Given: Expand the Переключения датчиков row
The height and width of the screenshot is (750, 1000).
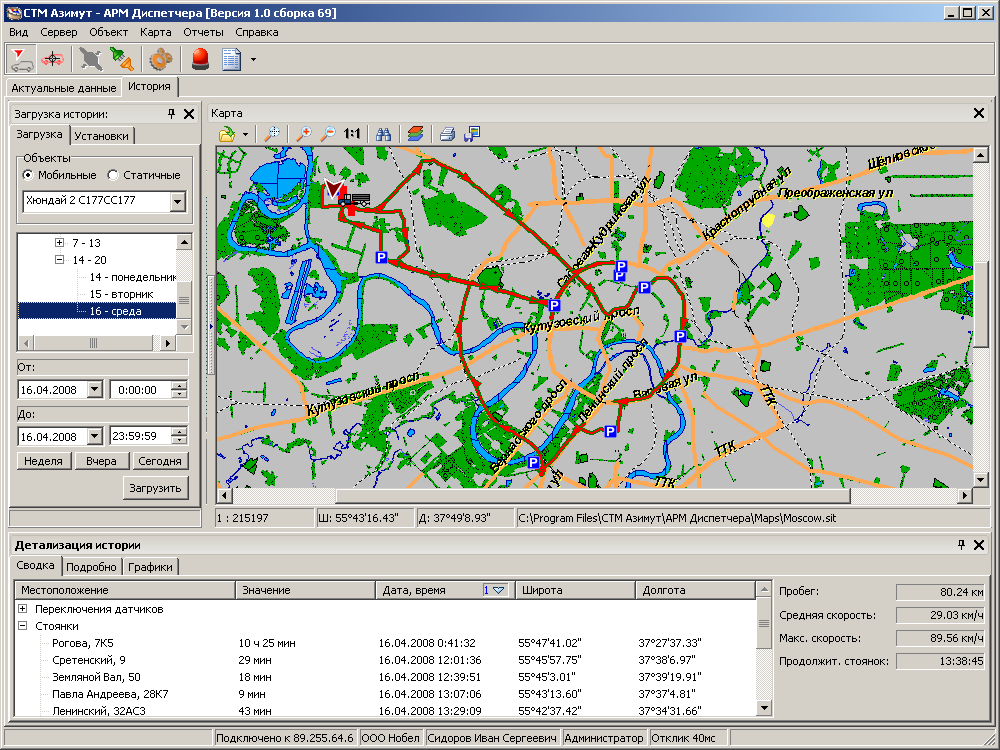Looking at the screenshot, I should tap(23, 608).
